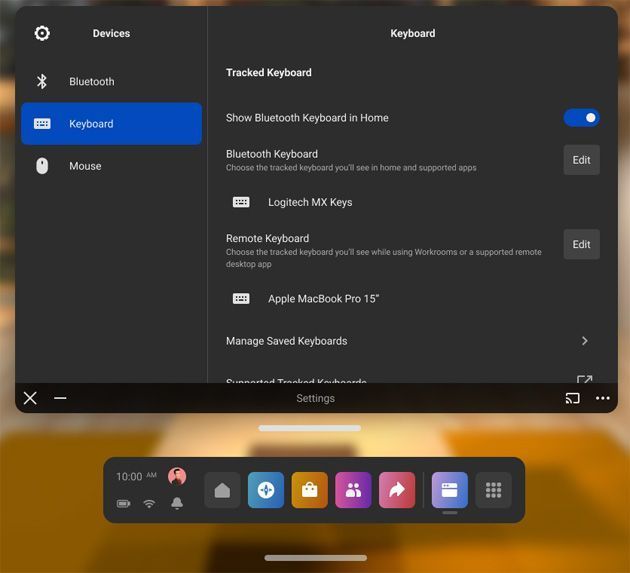
Task: Select Bluetooth in the Devices sidebar
Action: pos(92,82)
